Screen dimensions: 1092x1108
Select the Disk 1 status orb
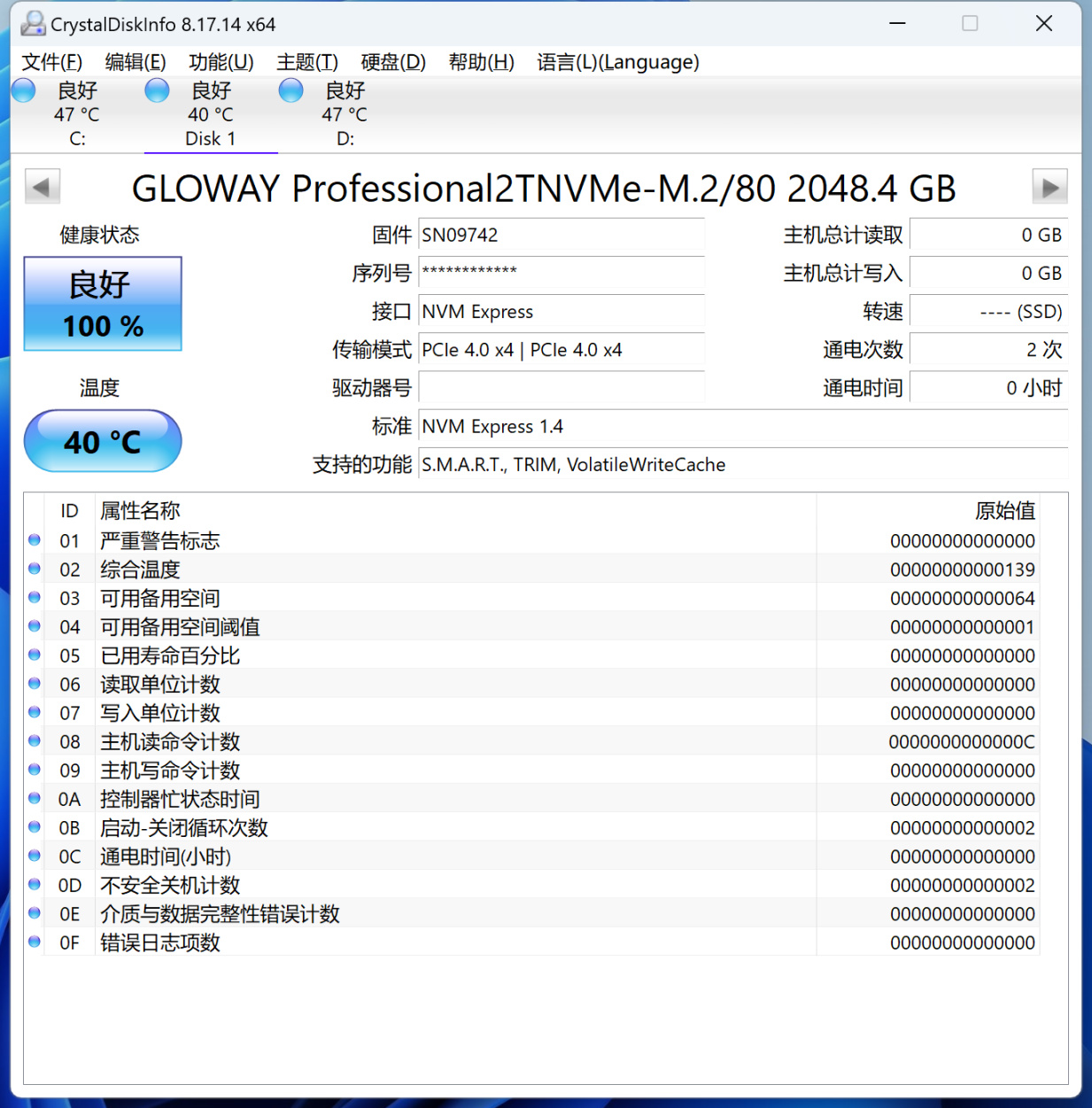pos(157,90)
